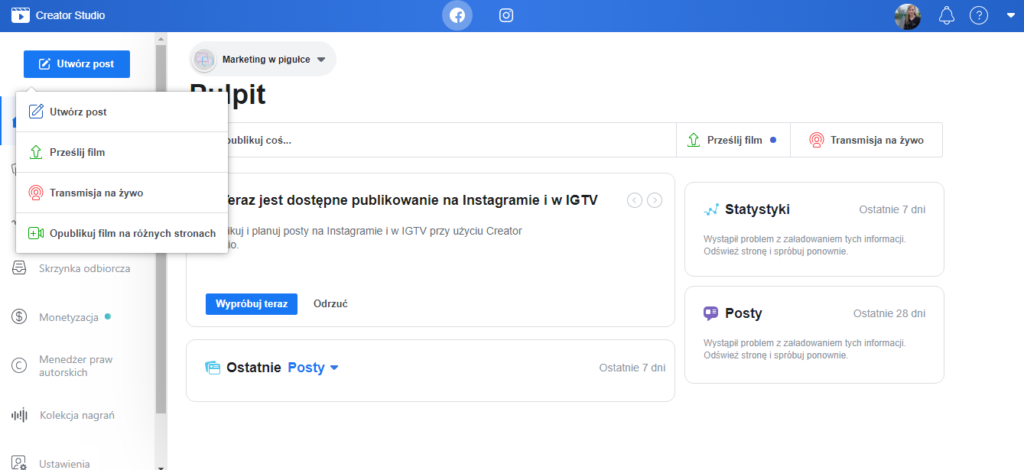Choose Prześlij film in the dropdown menu

[x=121, y=152]
